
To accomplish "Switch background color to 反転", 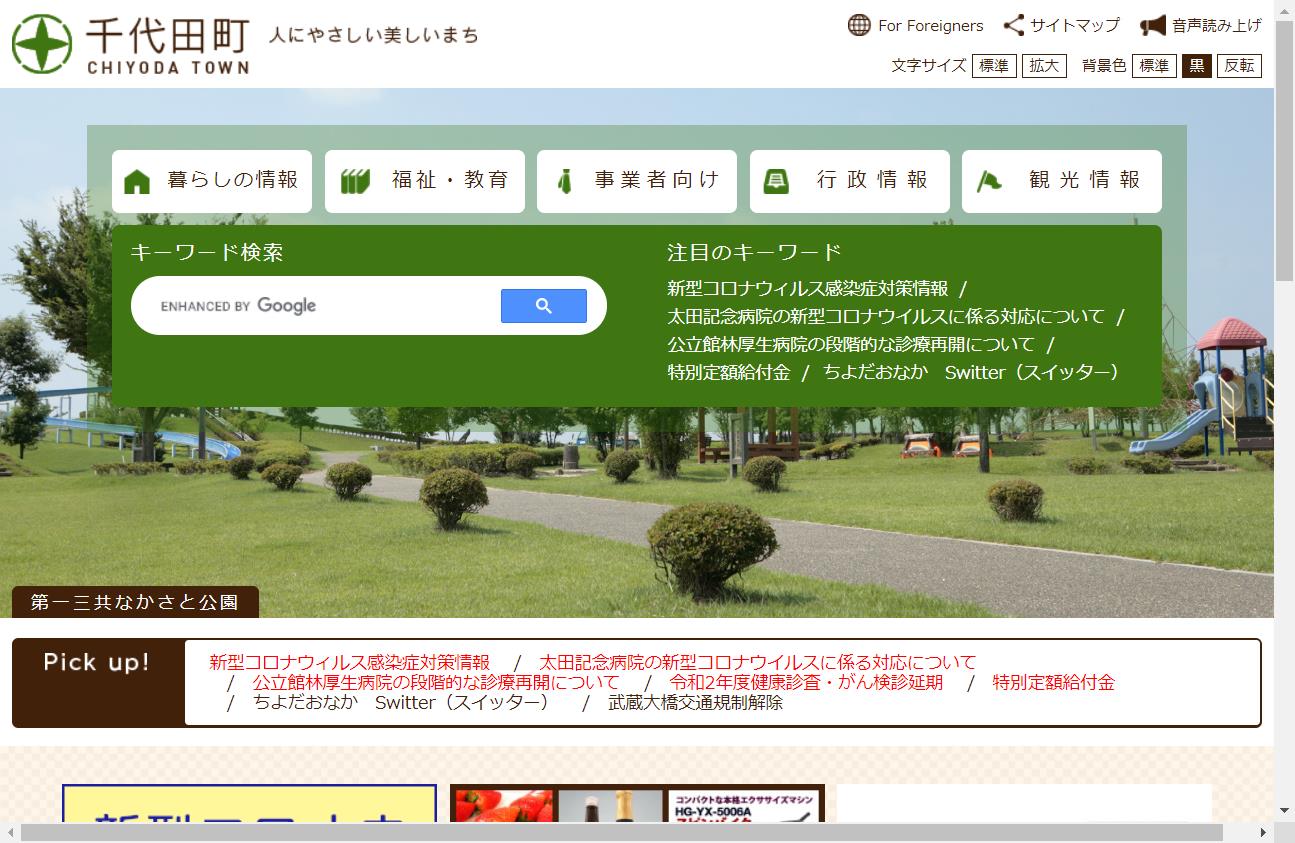I will [x=1239, y=65].
